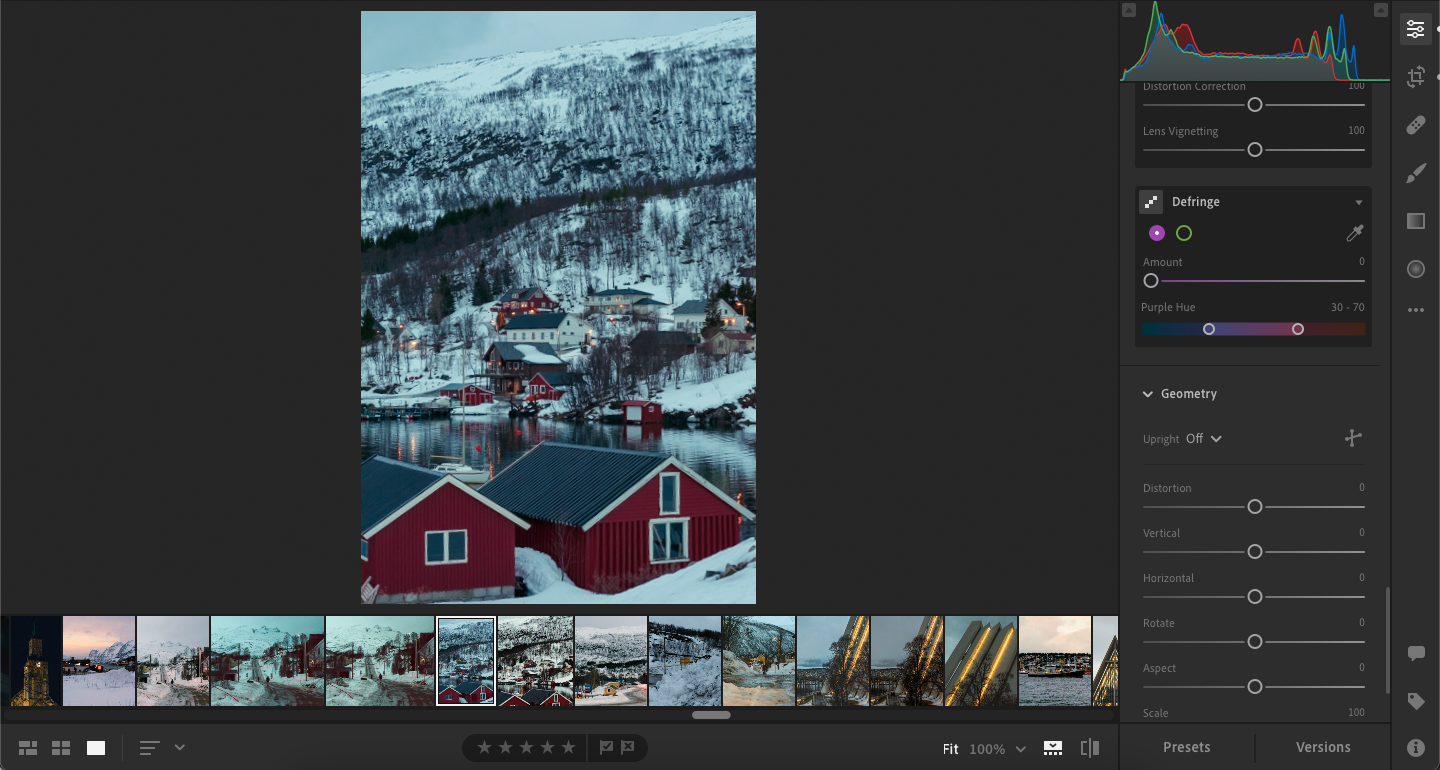1440x770 pixels.
Task: Open the Edit sliders panel icon
Action: [x=1415, y=29]
